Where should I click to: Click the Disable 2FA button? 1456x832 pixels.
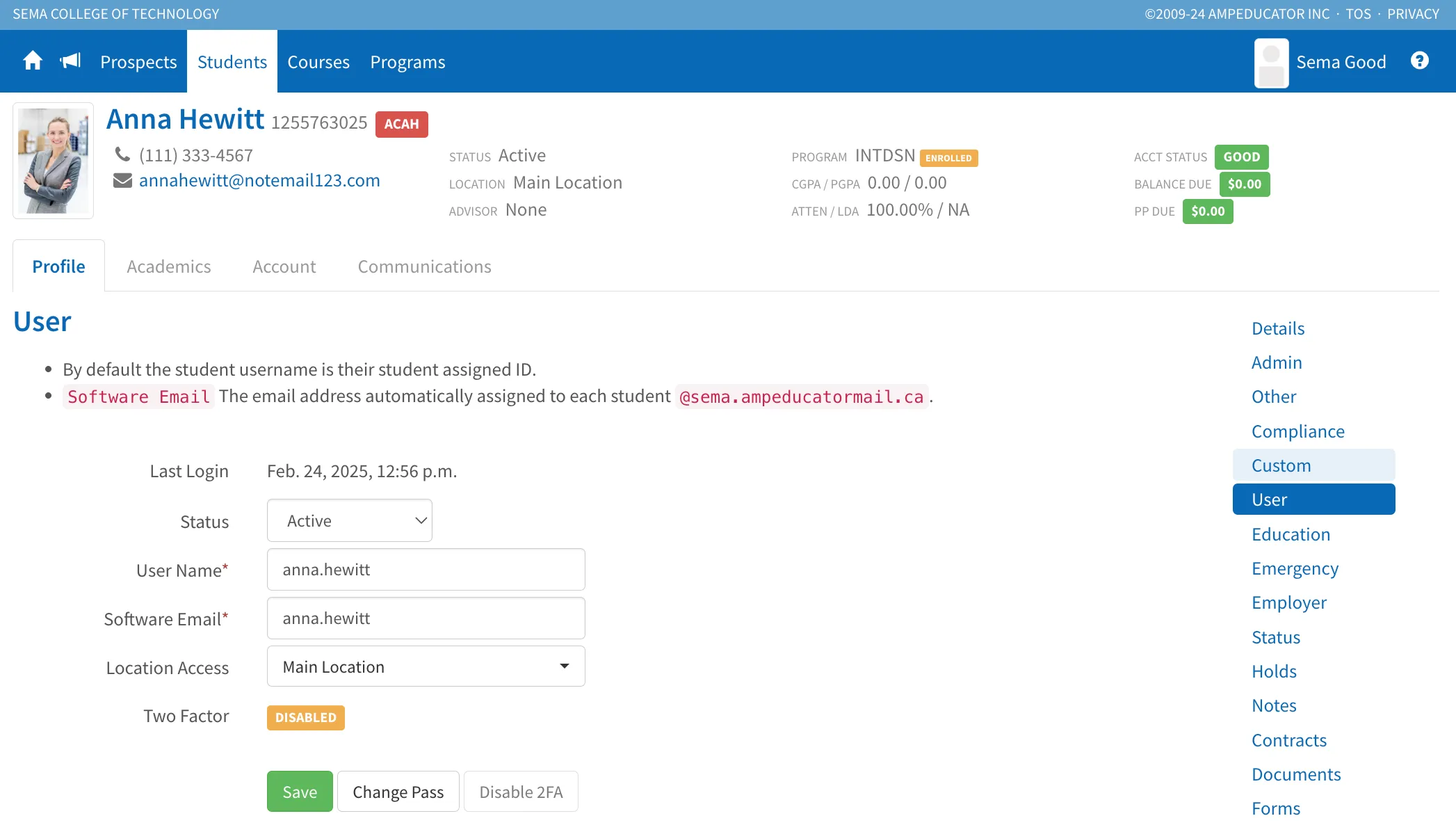click(x=521, y=792)
